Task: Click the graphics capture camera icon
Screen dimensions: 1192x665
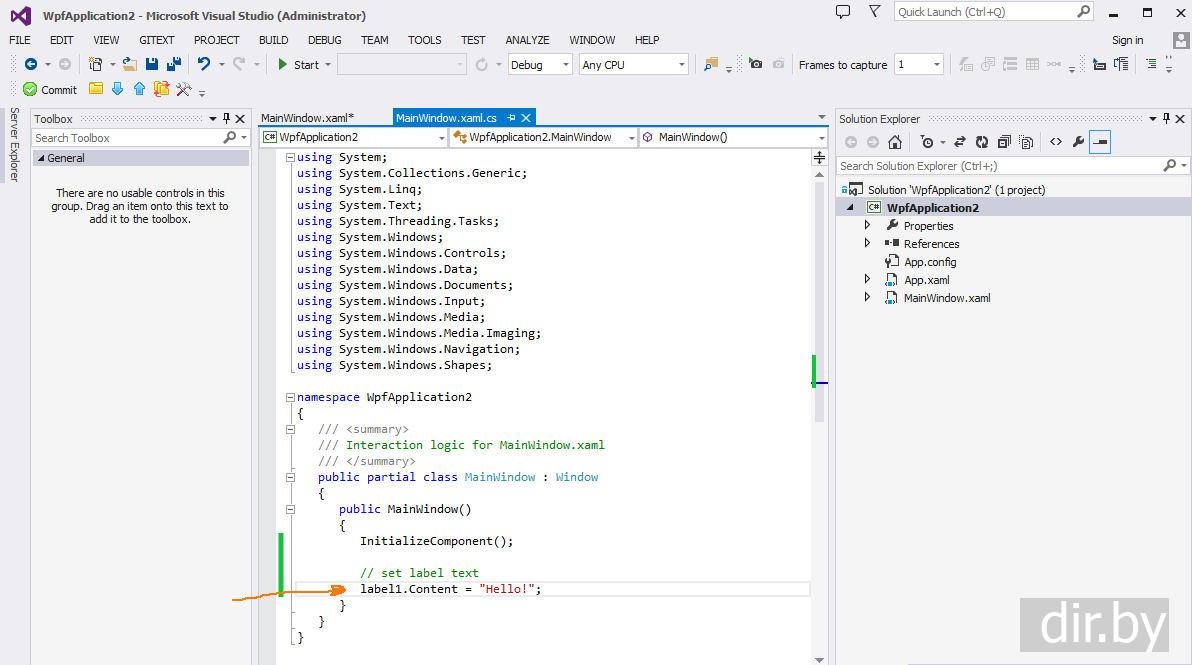Action: 756,64
